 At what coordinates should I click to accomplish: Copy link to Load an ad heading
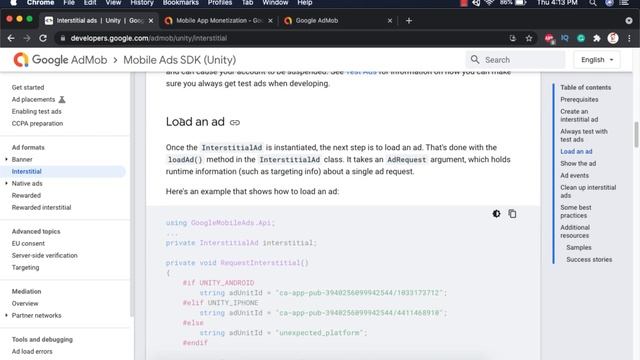[235, 122]
